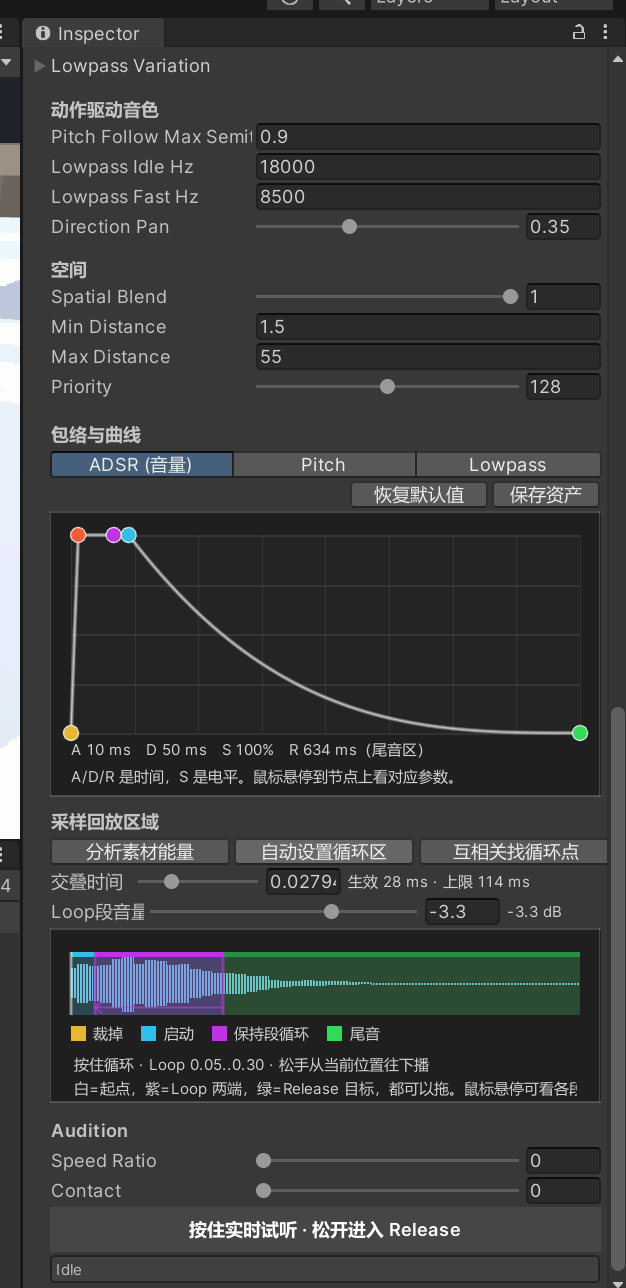This screenshot has height=1288, width=626.
Task: Click the 自动设置循环区 button
Action: click(x=323, y=852)
